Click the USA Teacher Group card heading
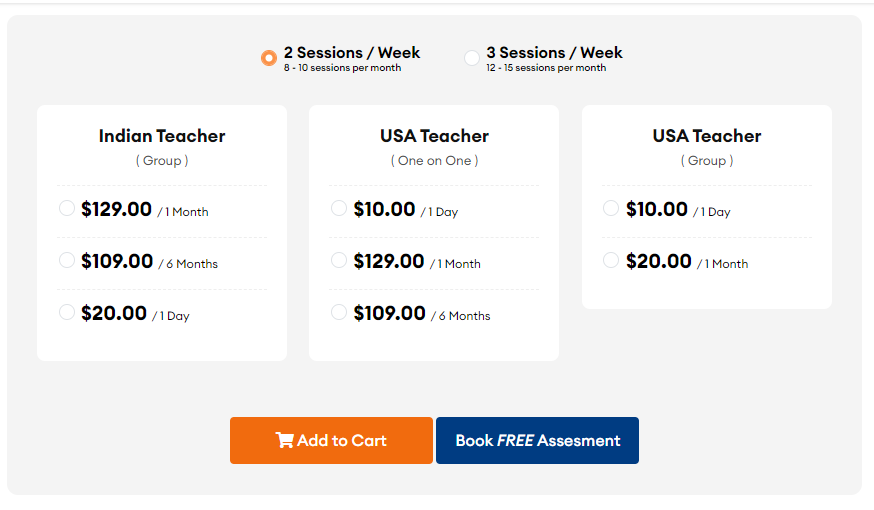This screenshot has width=874, height=510. [x=707, y=136]
